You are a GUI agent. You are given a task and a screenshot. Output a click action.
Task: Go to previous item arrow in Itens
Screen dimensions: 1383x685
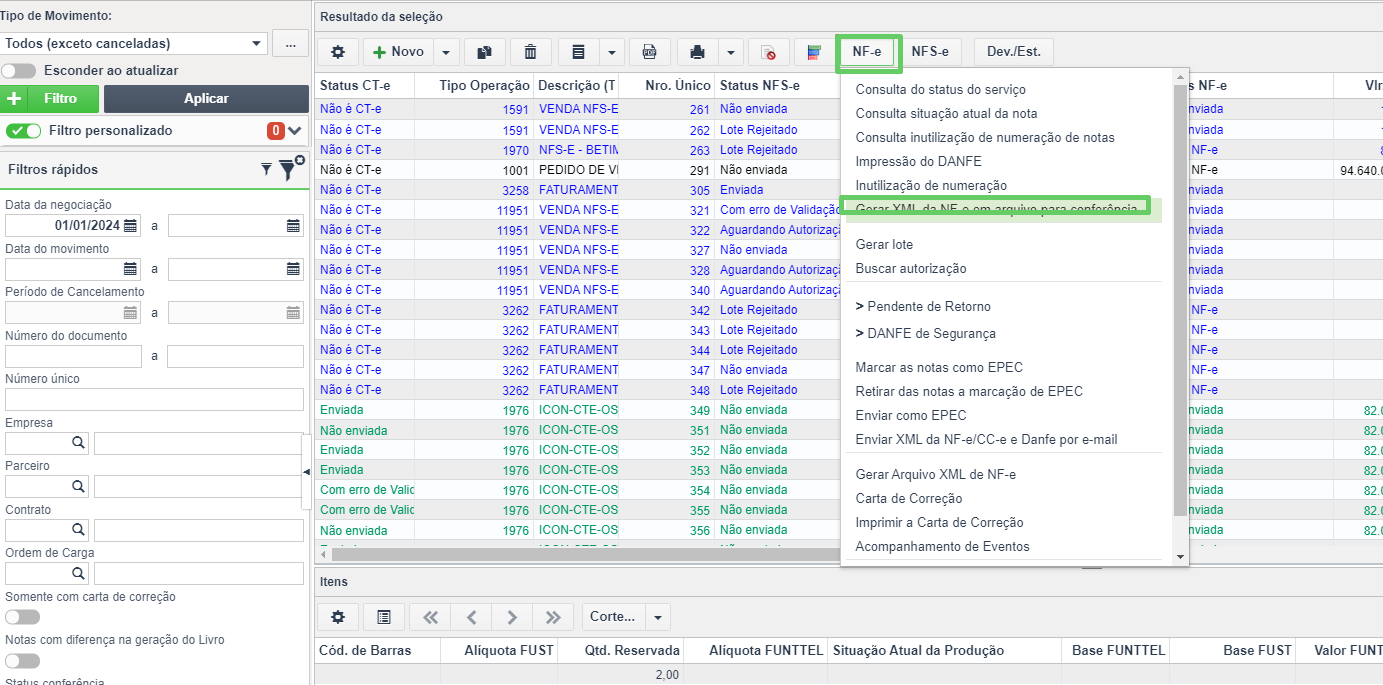pyautogui.click(x=471, y=617)
